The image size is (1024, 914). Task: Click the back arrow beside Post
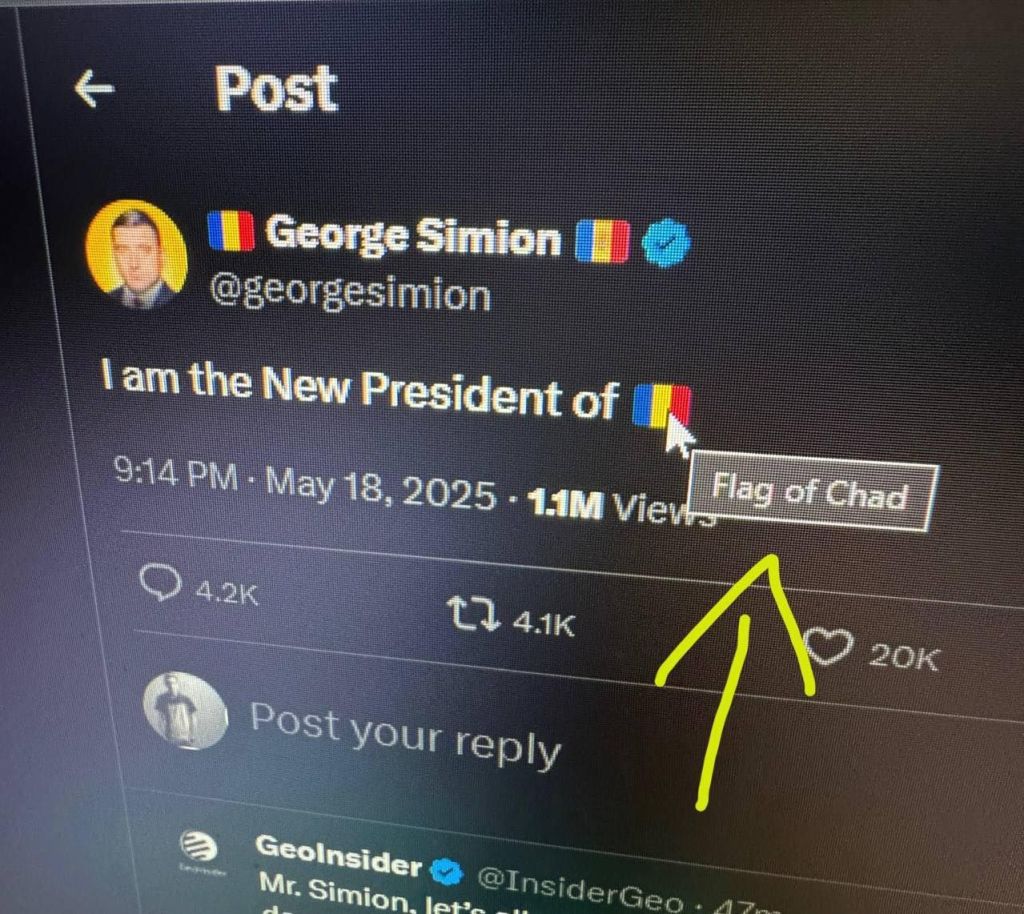tap(94, 90)
